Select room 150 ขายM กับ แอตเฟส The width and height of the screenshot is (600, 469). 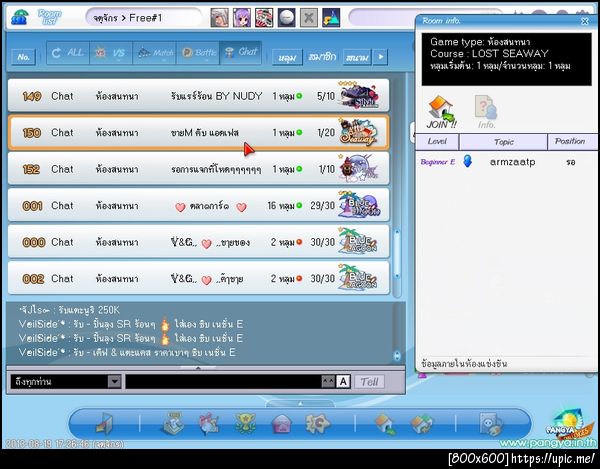point(198,132)
